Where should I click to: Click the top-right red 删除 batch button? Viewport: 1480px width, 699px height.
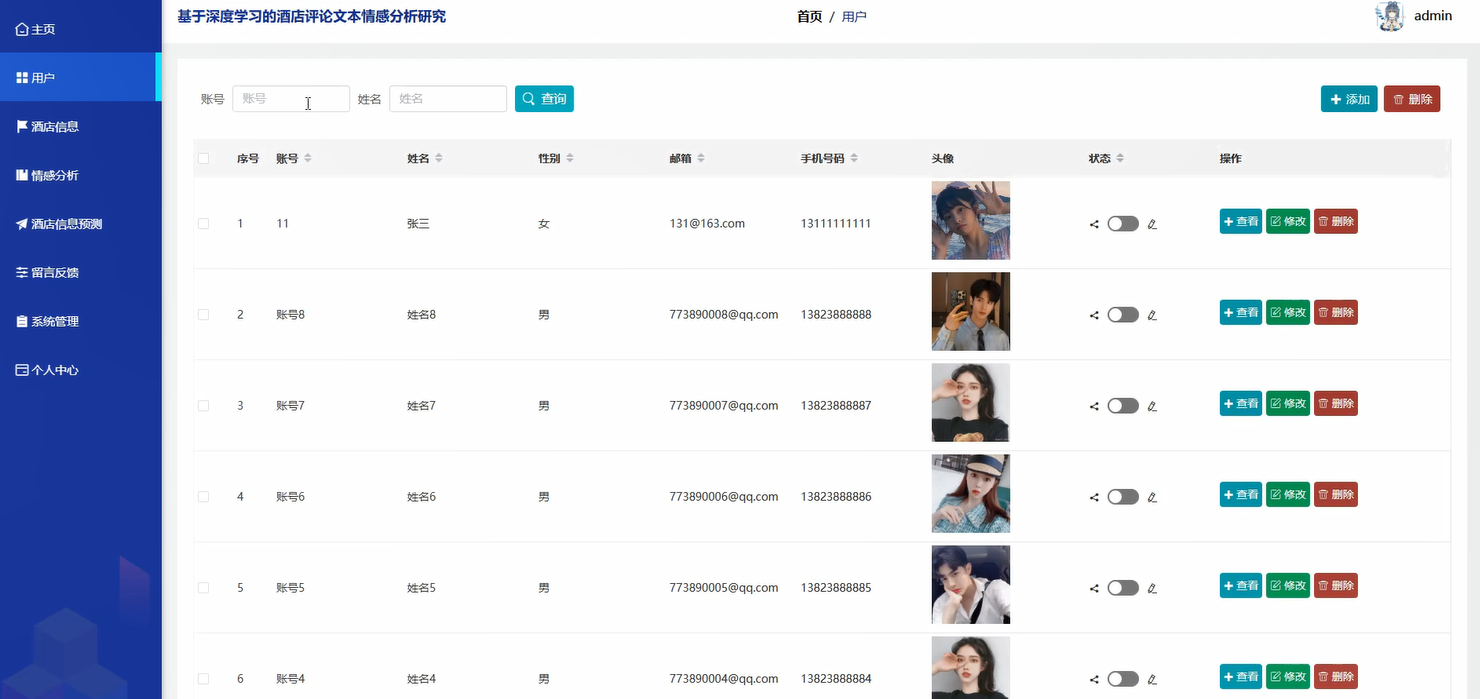coord(1412,99)
